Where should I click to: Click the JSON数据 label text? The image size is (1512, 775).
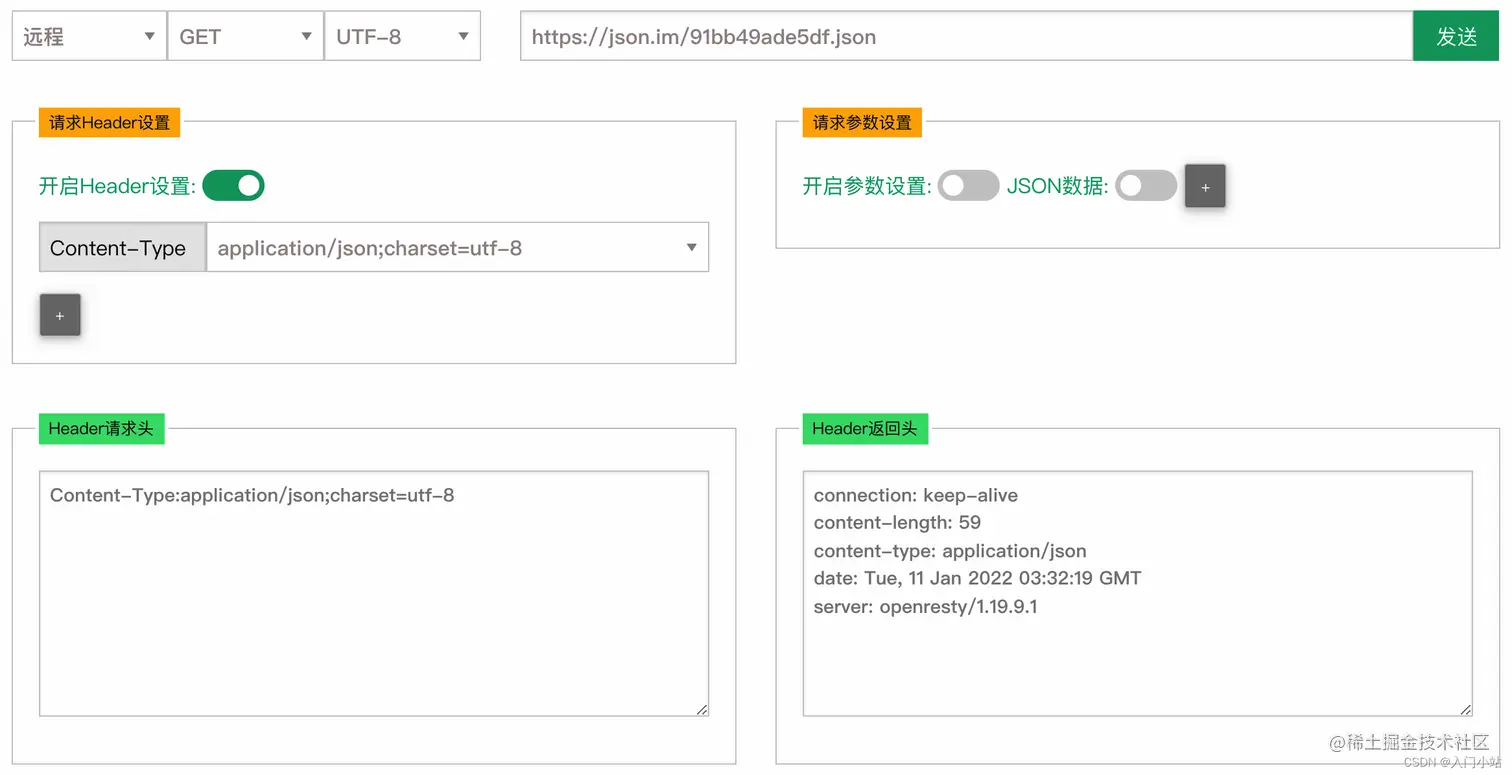tap(1058, 186)
